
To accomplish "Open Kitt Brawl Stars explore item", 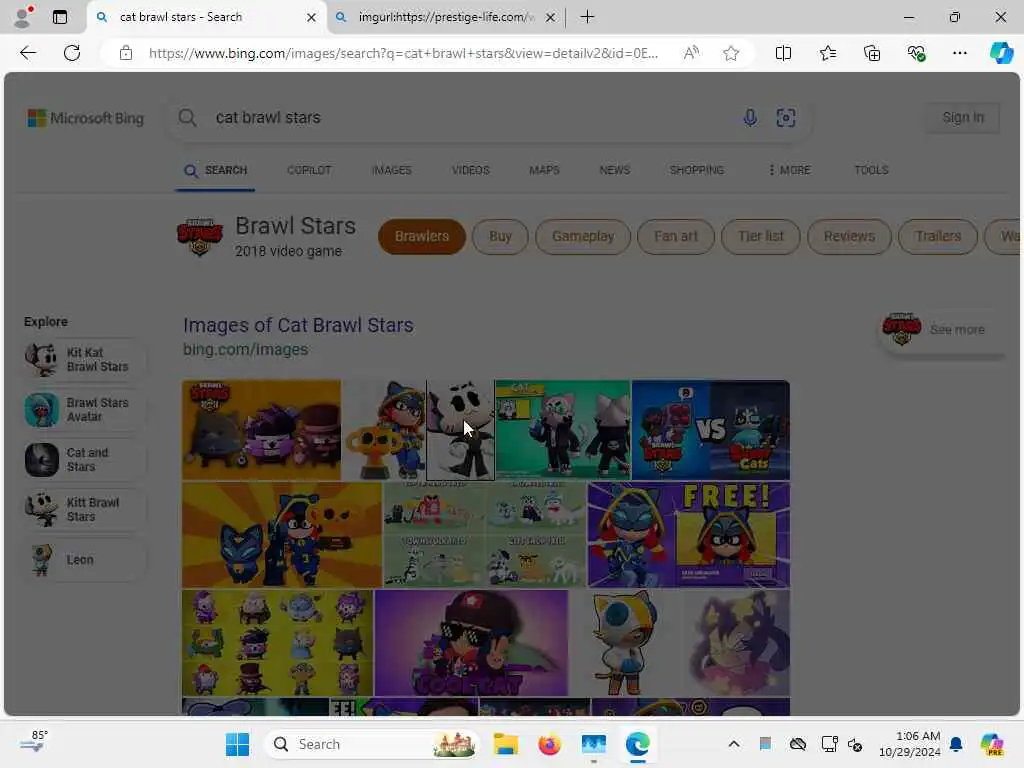I will coord(86,510).
